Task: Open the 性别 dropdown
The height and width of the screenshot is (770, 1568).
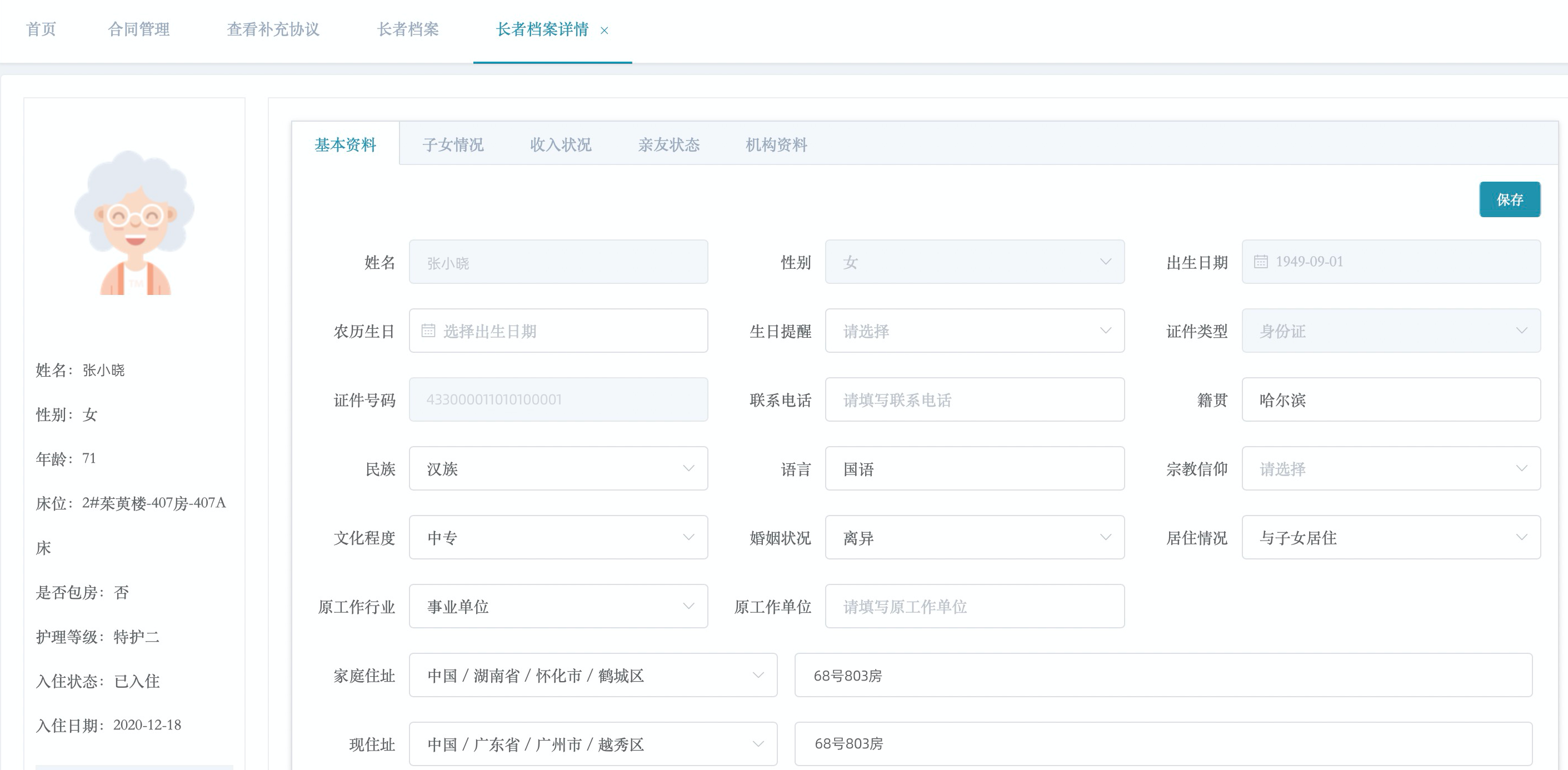Action: coord(975,262)
